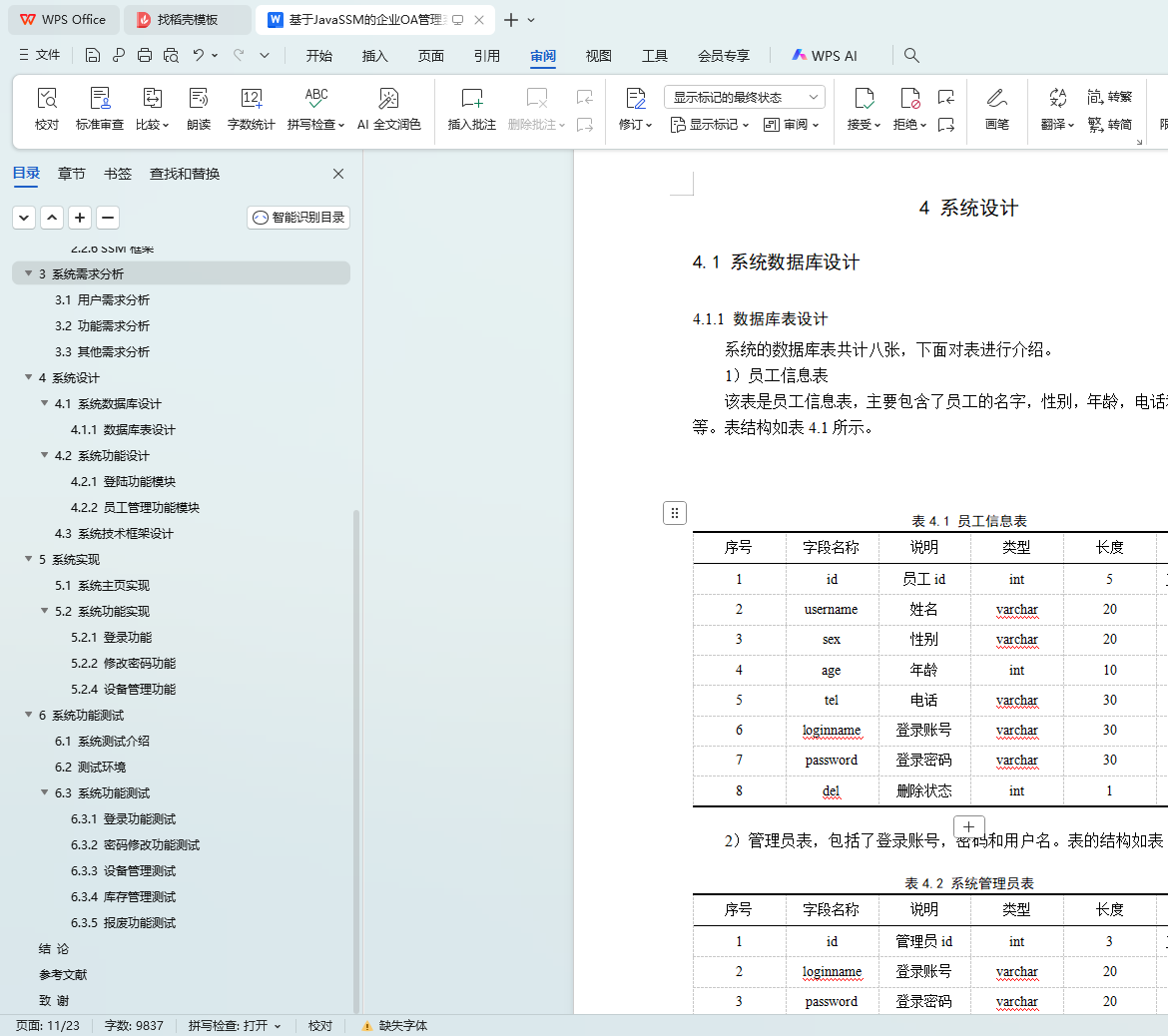The image size is (1168, 1036).
Task: Click the 页面: 11/23 indicator
Action: pos(48,1026)
